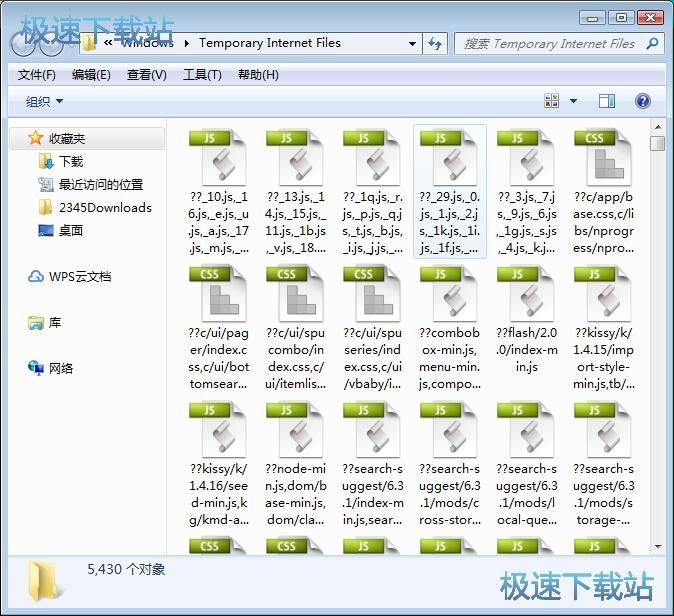Select the ??flash/2.0.0/index-min.js file icon
The width and height of the screenshot is (674, 616).
coord(526,294)
